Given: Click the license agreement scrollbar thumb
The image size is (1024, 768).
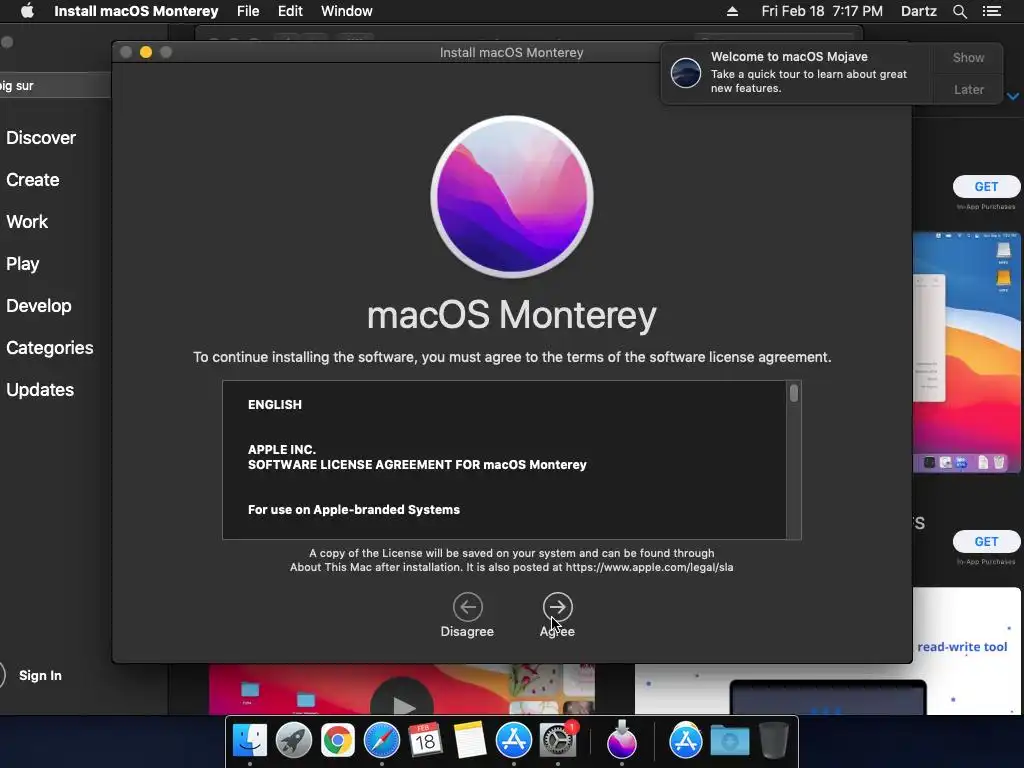Looking at the screenshot, I should 793,393.
